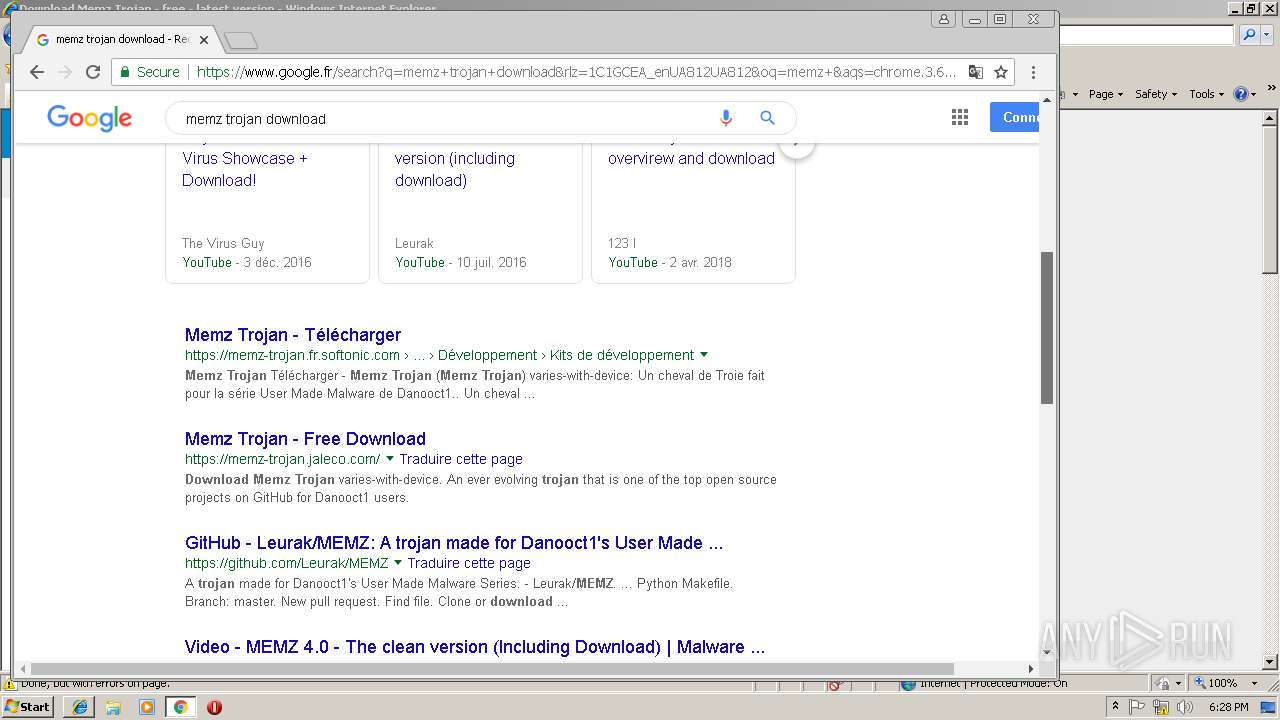Click Traduire cette page for GitHub result
The image size is (1280, 720).
point(469,563)
